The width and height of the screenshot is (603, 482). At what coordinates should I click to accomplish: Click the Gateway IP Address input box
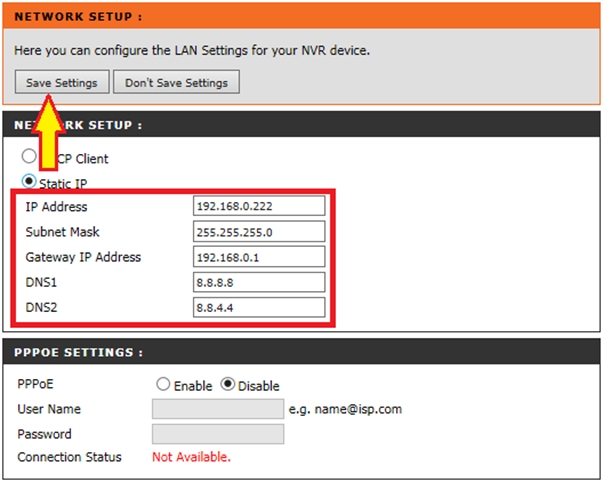tap(259, 257)
